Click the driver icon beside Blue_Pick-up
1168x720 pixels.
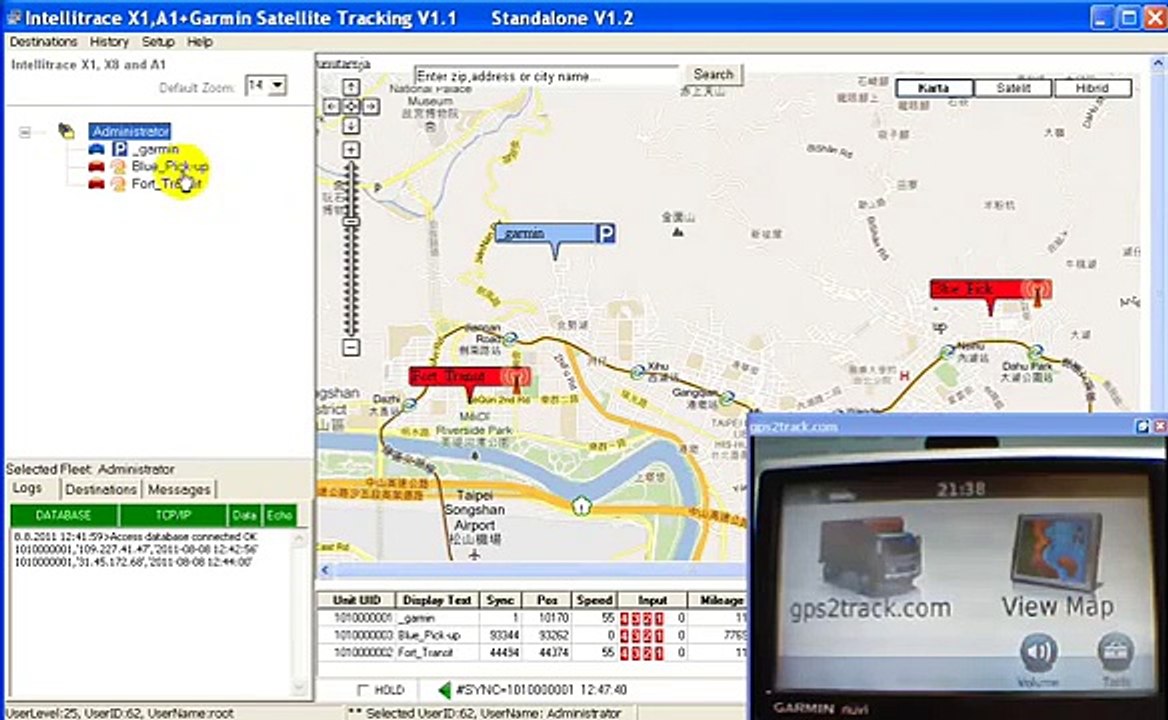tap(118, 166)
